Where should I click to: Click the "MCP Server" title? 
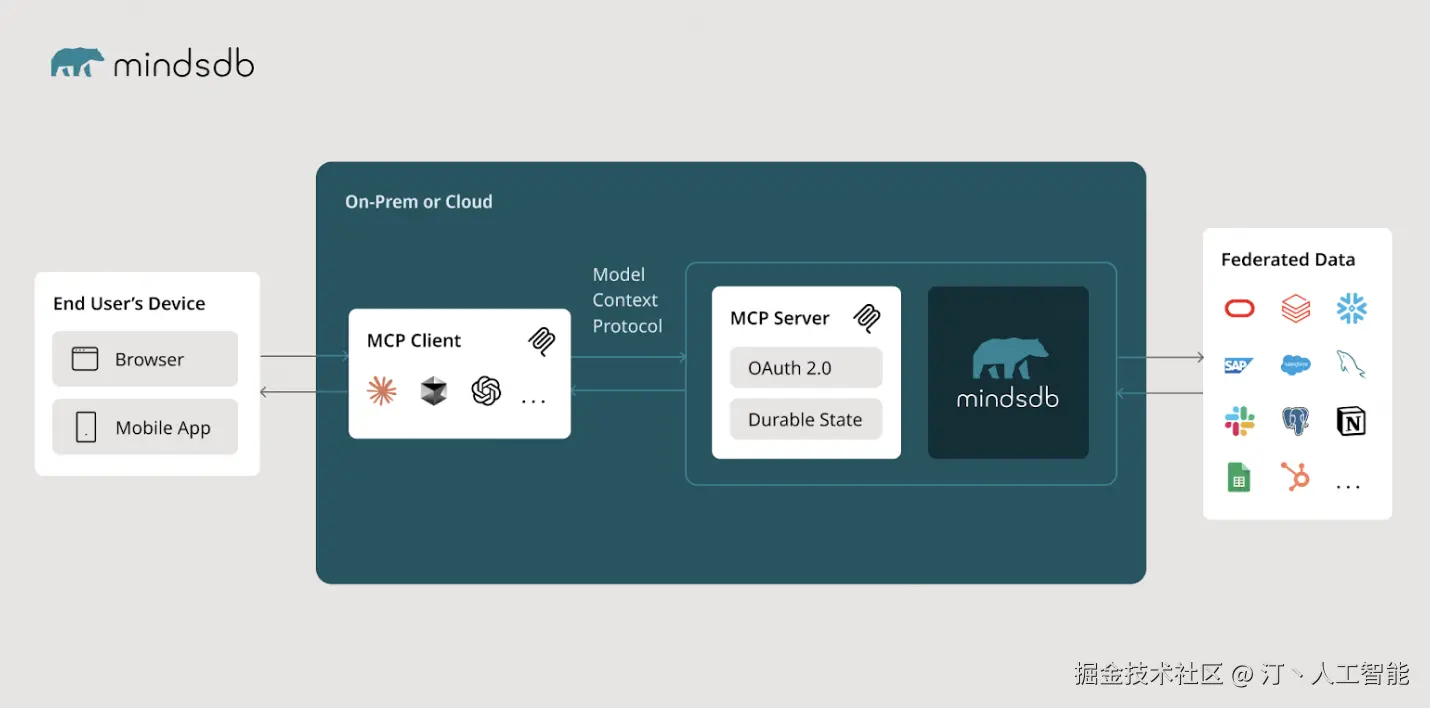pyautogui.click(x=780, y=319)
